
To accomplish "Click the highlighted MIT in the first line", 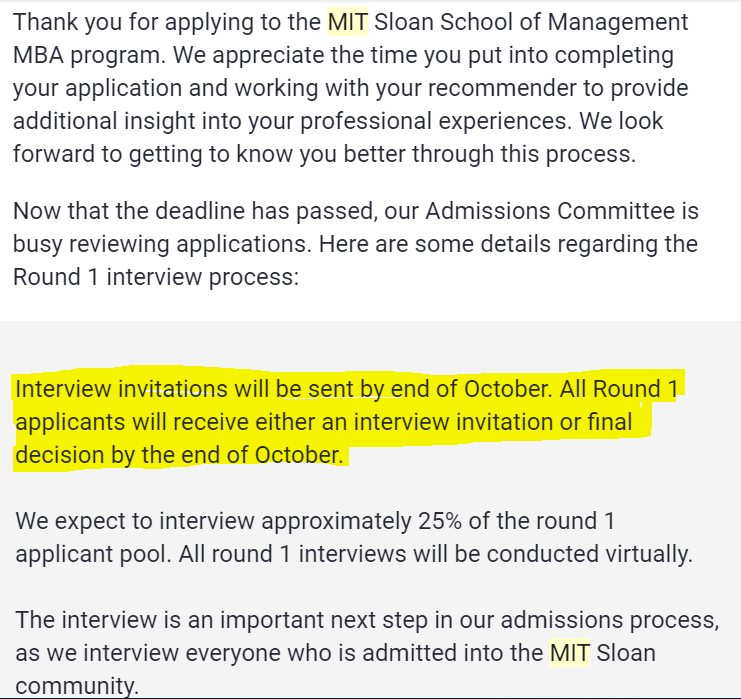I will pyautogui.click(x=347, y=21).
